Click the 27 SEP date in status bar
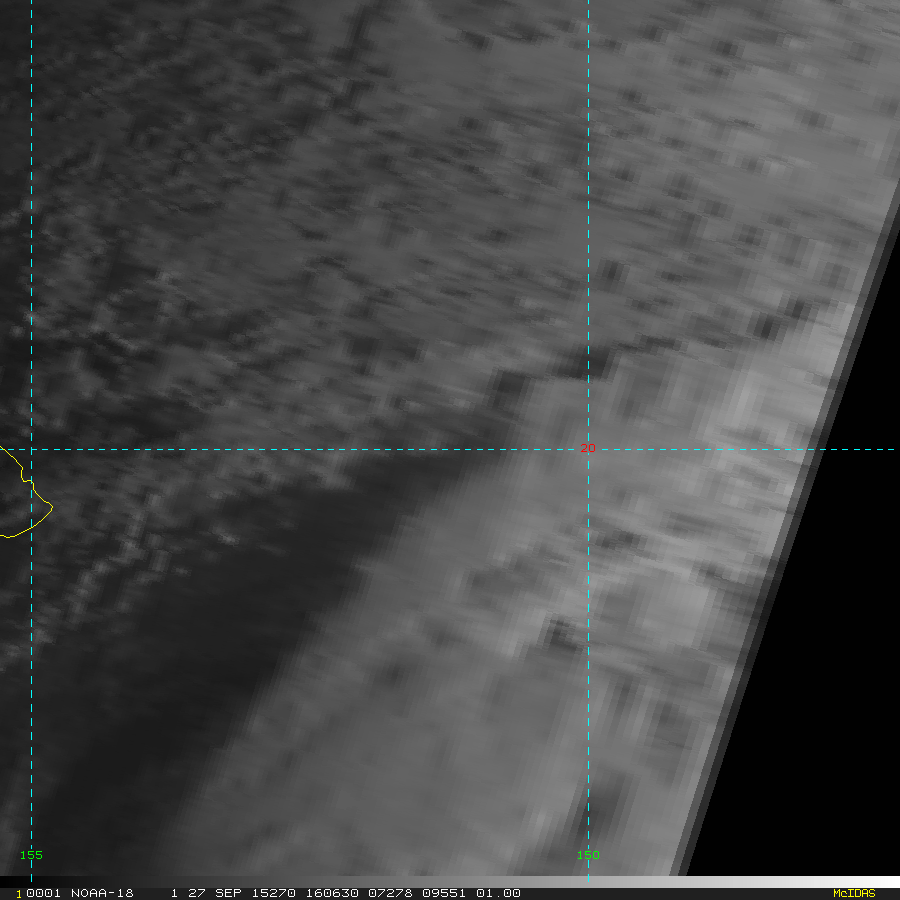The height and width of the screenshot is (900, 900). [x=209, y=893]
